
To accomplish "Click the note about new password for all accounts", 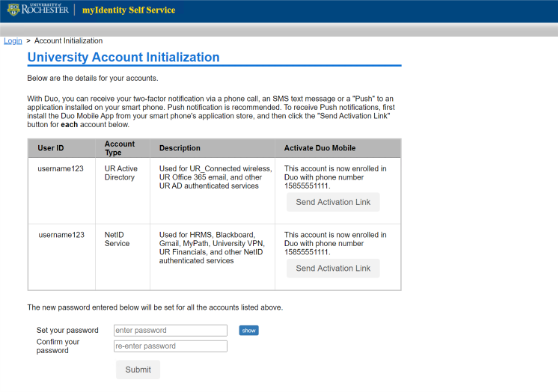I will pos(155,307).
